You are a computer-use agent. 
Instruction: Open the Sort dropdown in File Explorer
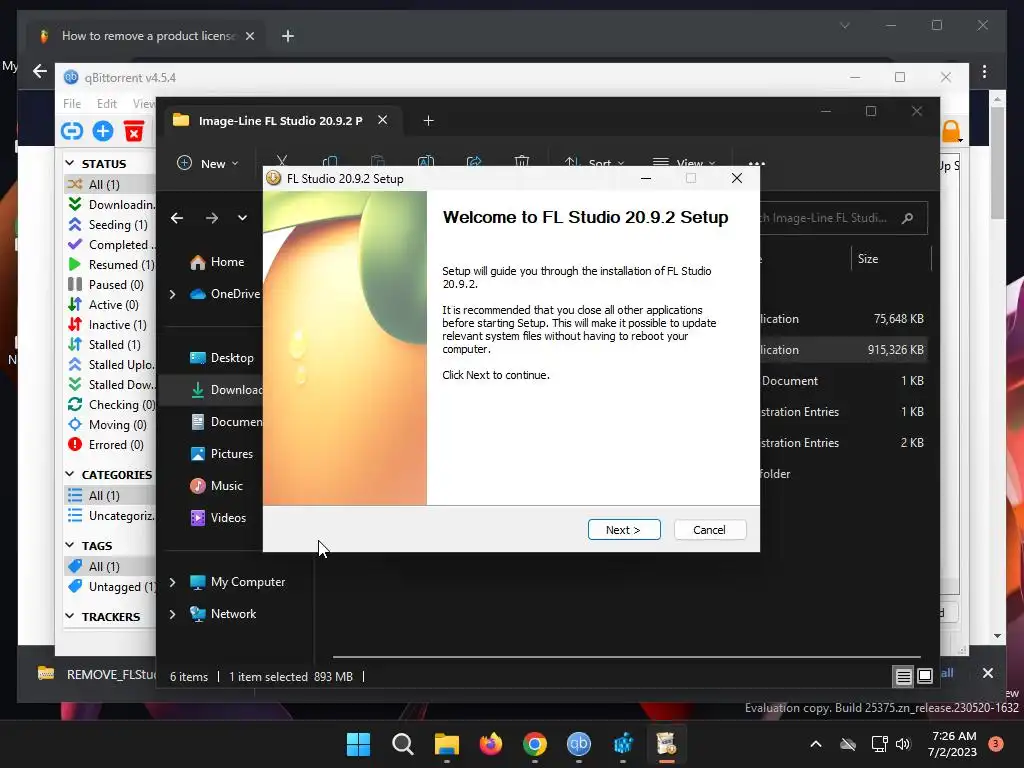(x=594, y=163)
